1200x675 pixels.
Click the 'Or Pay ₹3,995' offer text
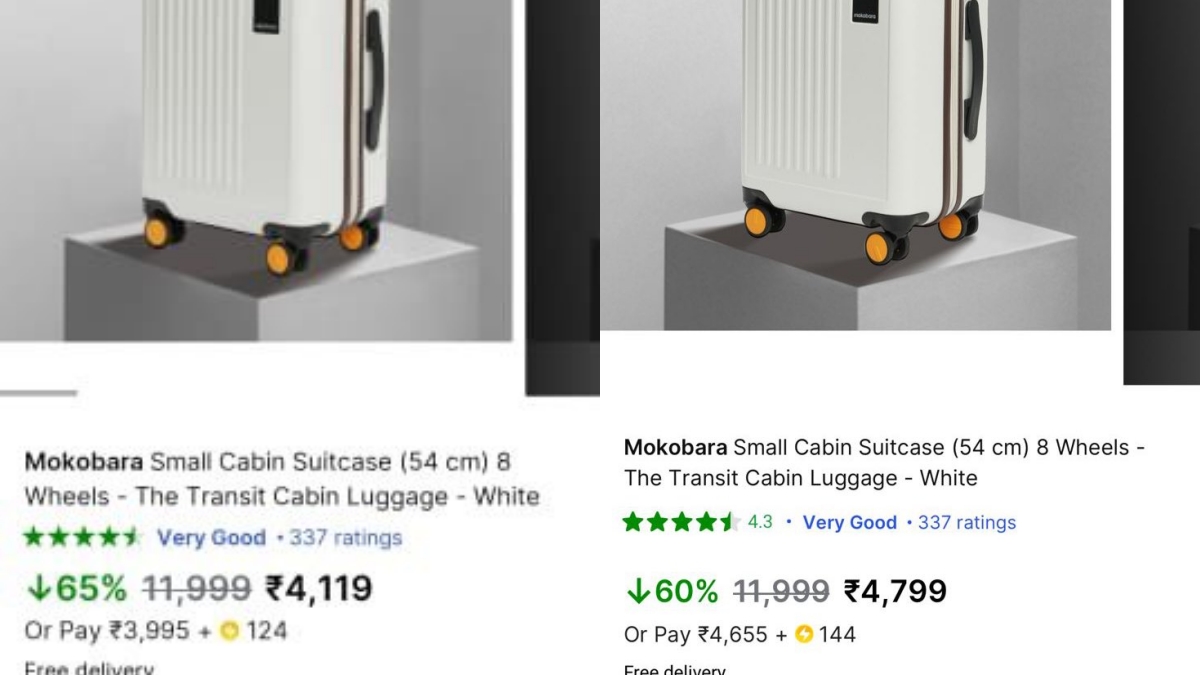[x=115, y=631]
